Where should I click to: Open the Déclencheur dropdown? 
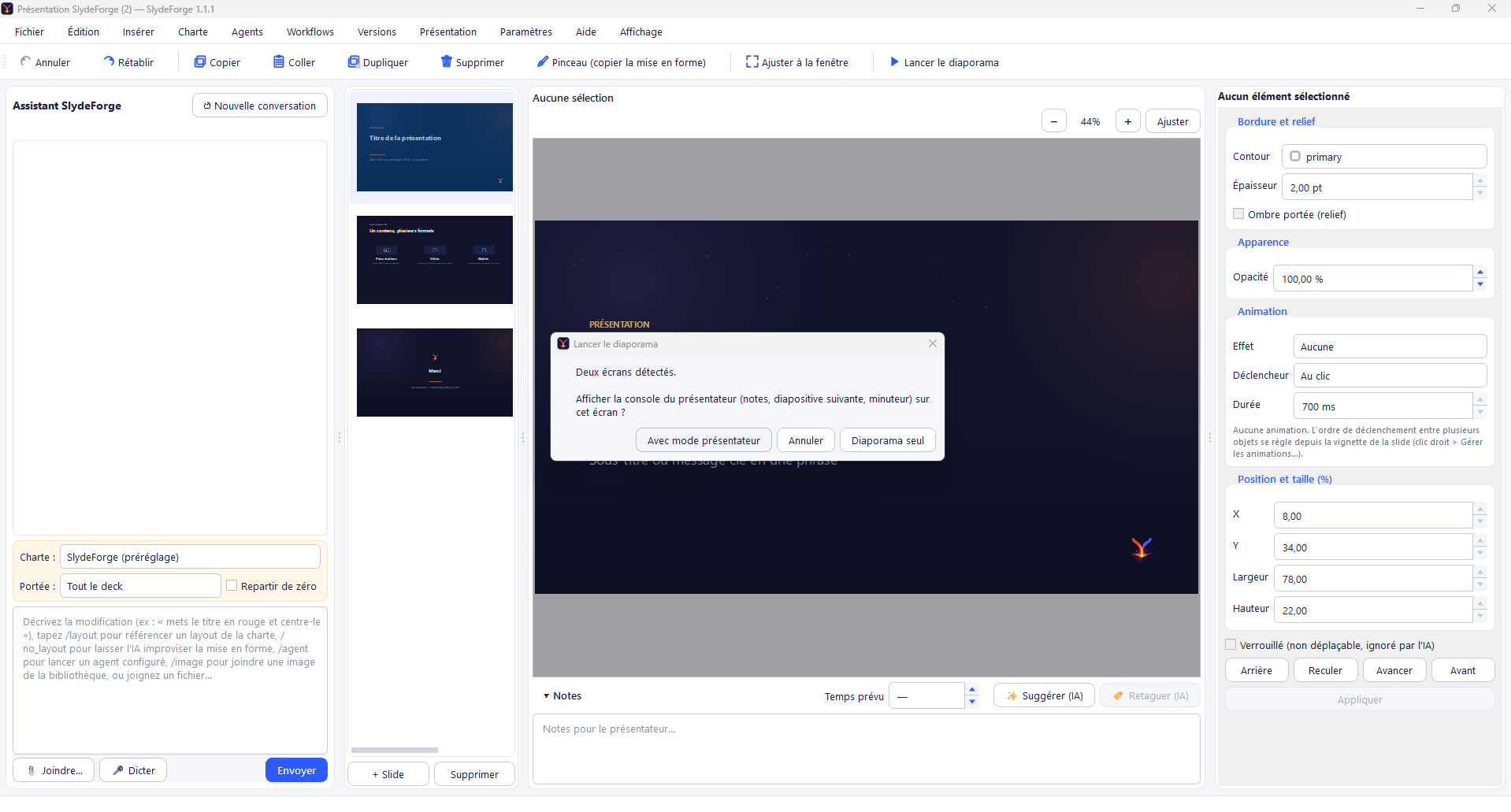click(1390, 376)
